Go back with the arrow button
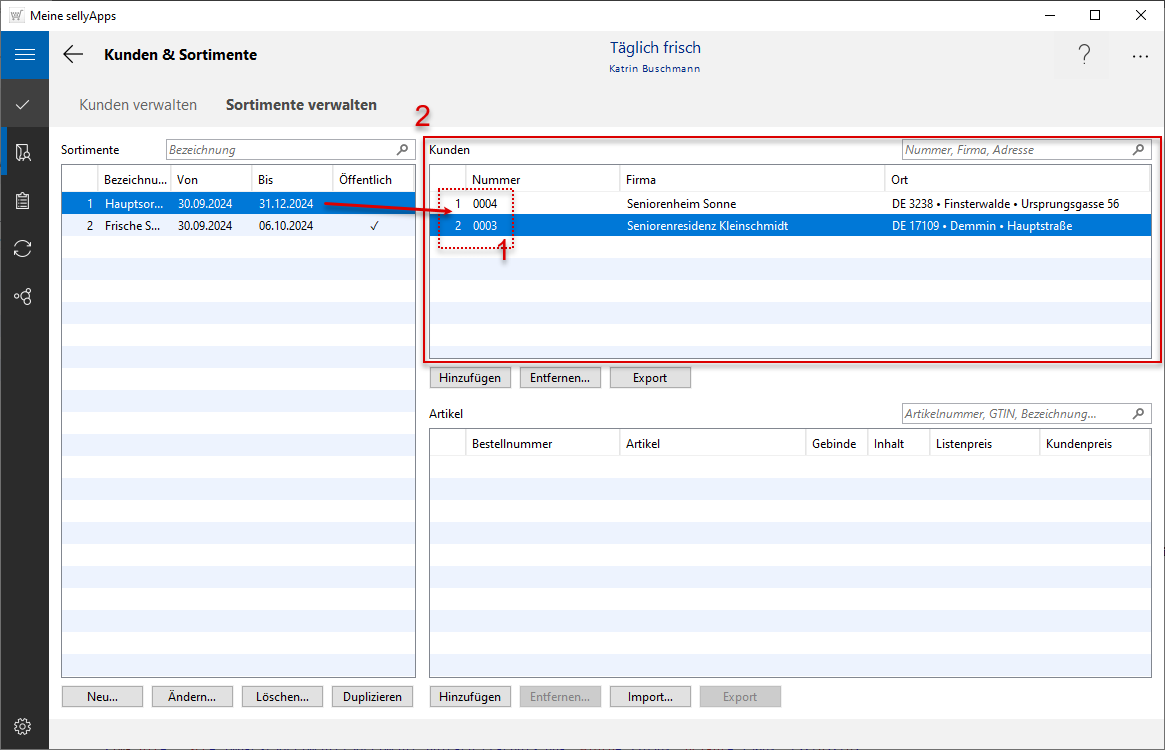 73,55
